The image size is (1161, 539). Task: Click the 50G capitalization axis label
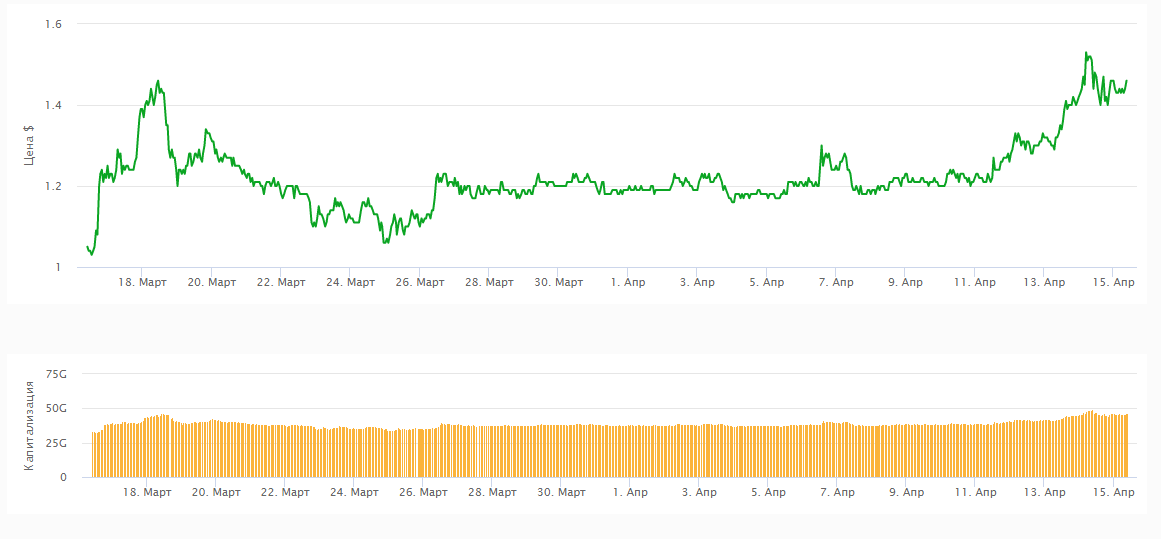(56, 409)
